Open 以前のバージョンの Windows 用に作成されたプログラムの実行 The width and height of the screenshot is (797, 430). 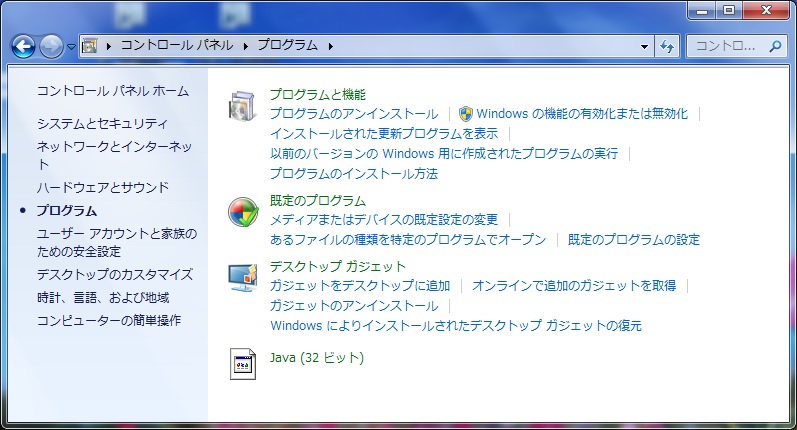pyautogui.click(x=444, y=153)
